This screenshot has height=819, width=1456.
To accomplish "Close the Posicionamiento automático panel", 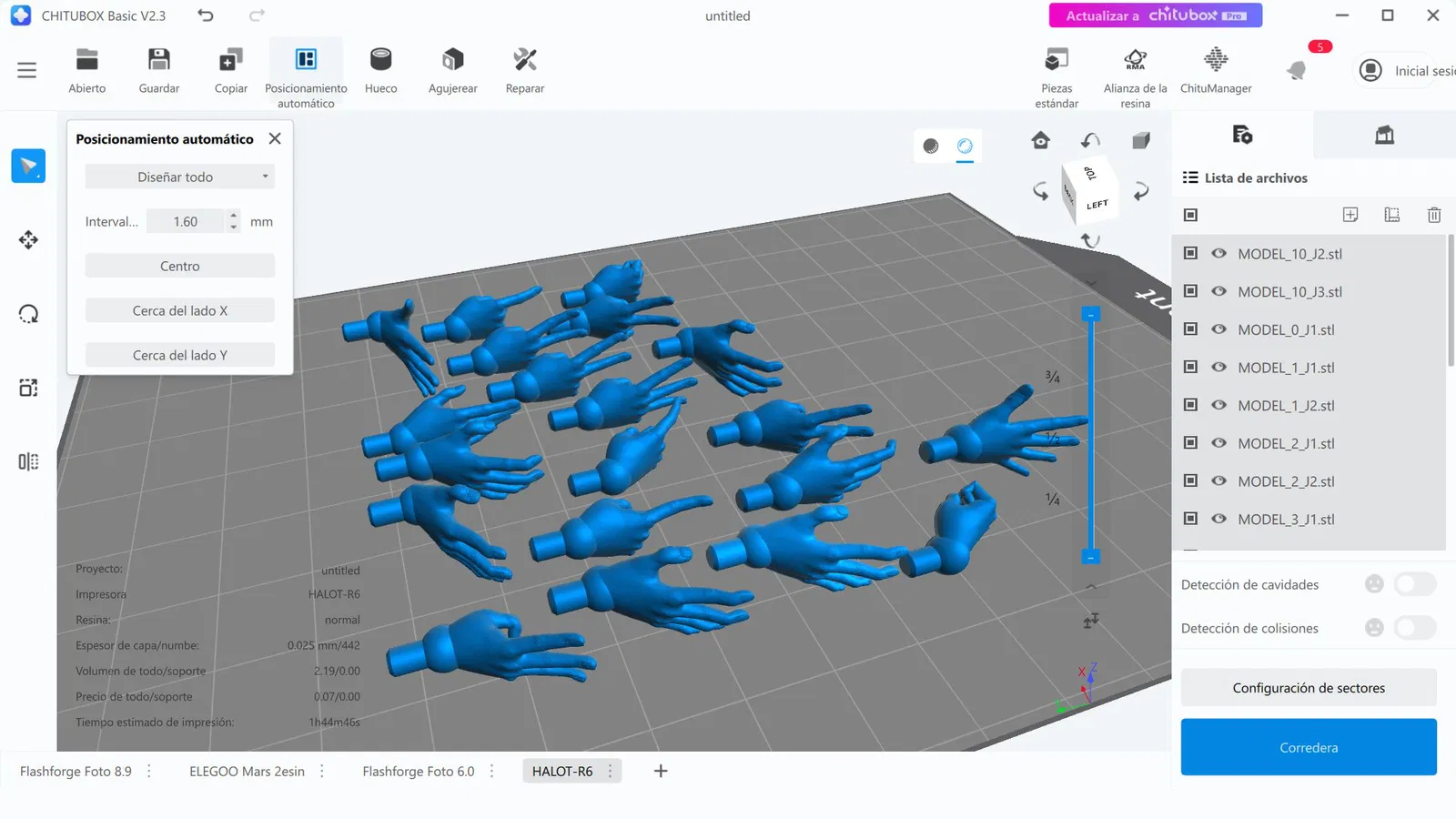I will point(275,138).
